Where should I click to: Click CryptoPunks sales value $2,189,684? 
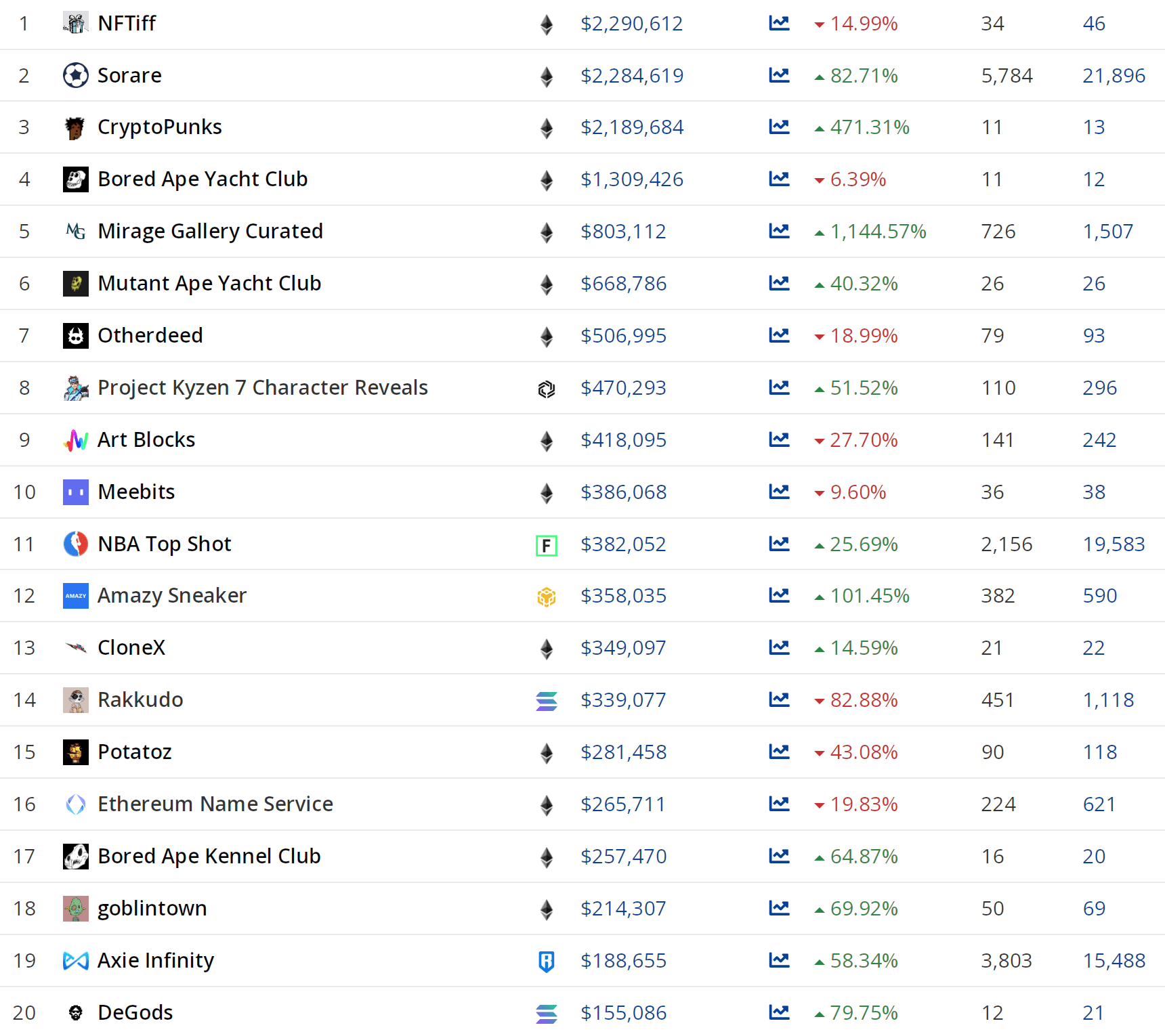632,127
